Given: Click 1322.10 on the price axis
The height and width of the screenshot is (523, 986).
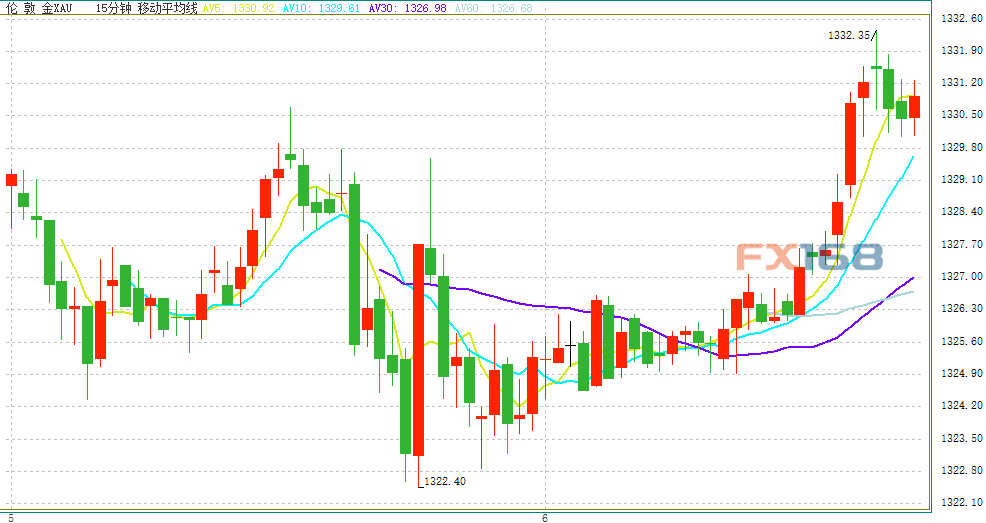Looking at the screenshot, I should [958, 502].
